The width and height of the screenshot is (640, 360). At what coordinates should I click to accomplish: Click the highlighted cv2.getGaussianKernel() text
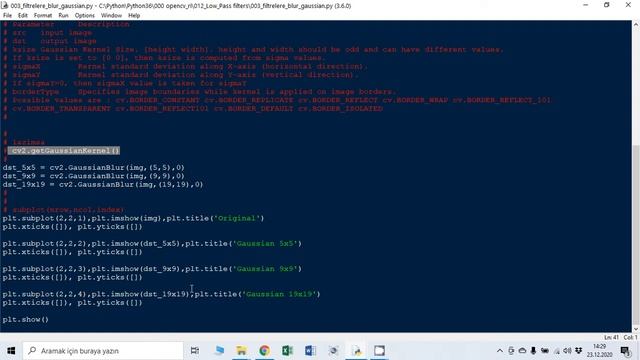point(65,151)
